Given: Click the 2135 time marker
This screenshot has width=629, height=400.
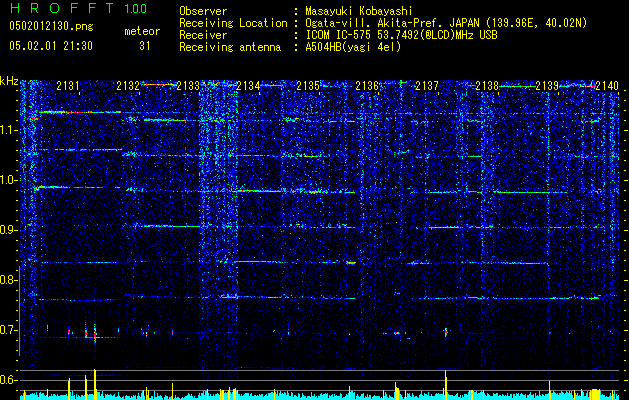Looking at the screenshot, I should [308, 85].
